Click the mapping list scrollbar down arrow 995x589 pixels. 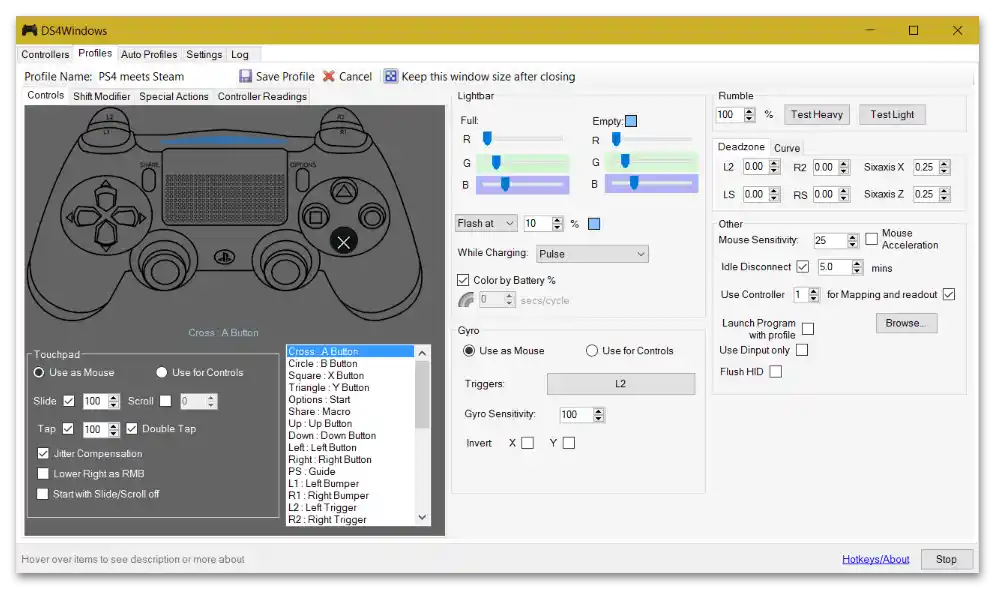click(x=423, y=518)
